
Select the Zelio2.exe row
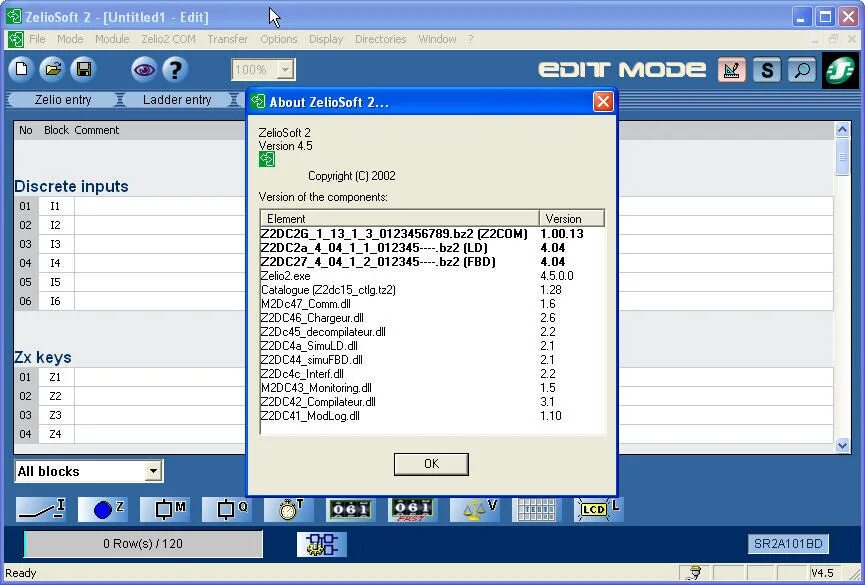point(432,276)
